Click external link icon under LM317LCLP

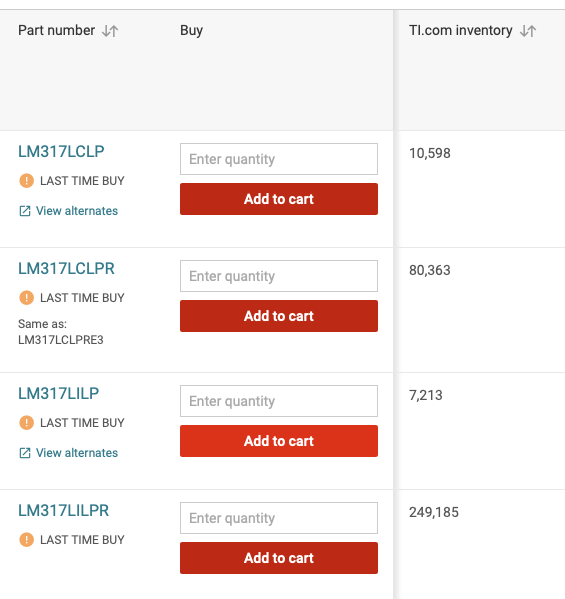tap(25, 211)
